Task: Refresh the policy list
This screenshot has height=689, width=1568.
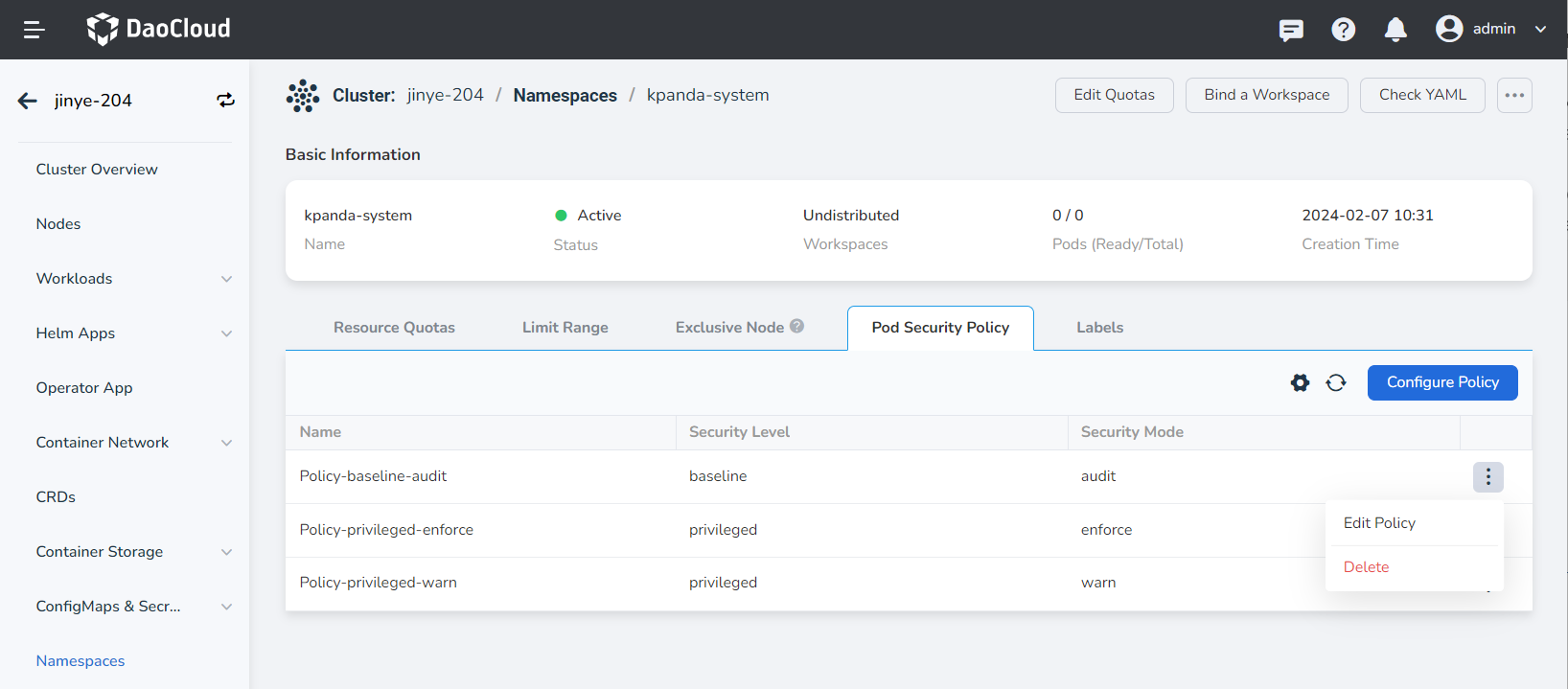Action: [x=1336, y=383]
